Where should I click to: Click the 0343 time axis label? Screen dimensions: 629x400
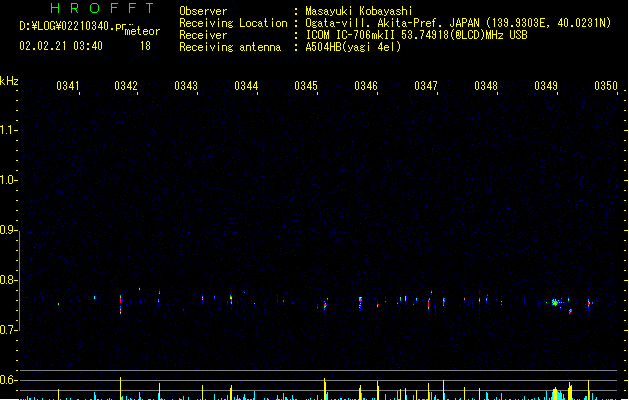(186, 86)
